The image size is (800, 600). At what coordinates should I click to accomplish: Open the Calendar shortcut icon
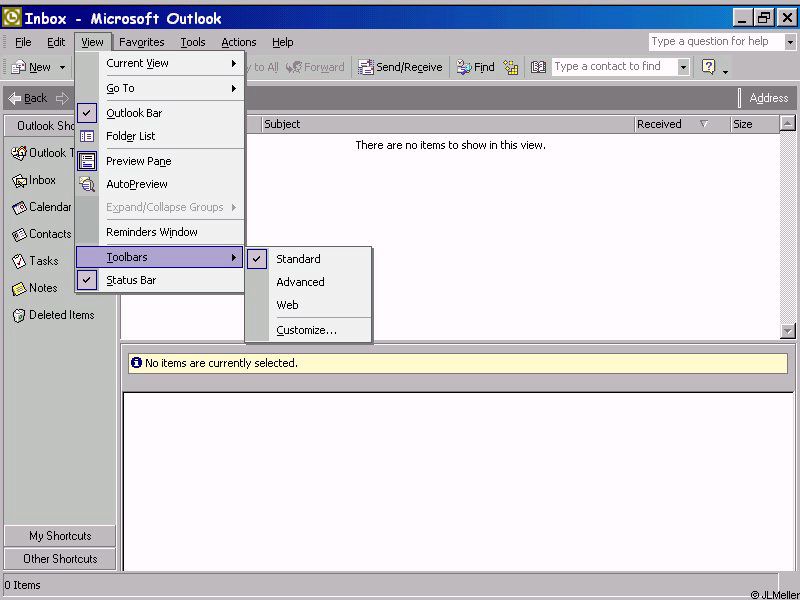(20, 208)
